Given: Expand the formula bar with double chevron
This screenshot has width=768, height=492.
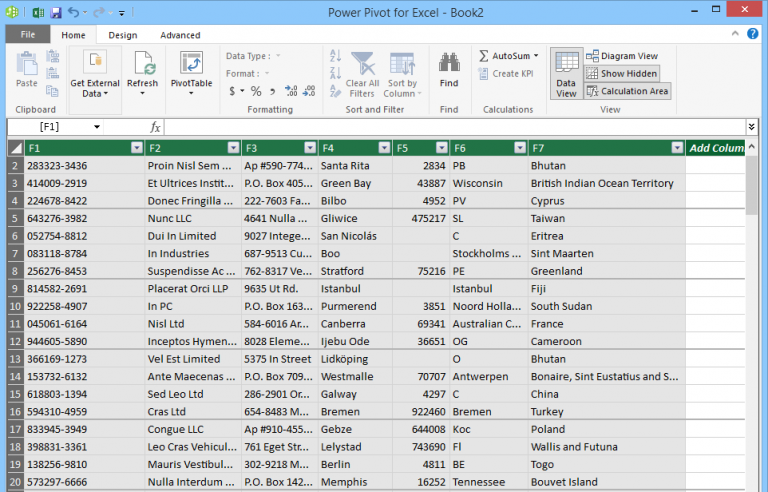Looking at the screenshot, I should [x=751, y=127].
